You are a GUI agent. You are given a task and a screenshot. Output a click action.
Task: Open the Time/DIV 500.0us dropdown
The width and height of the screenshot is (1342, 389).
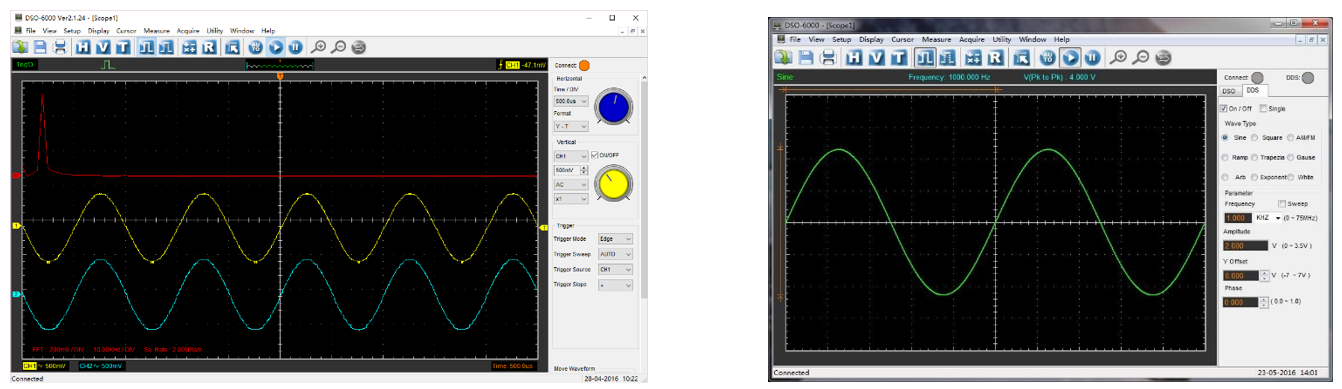[571, 101]
